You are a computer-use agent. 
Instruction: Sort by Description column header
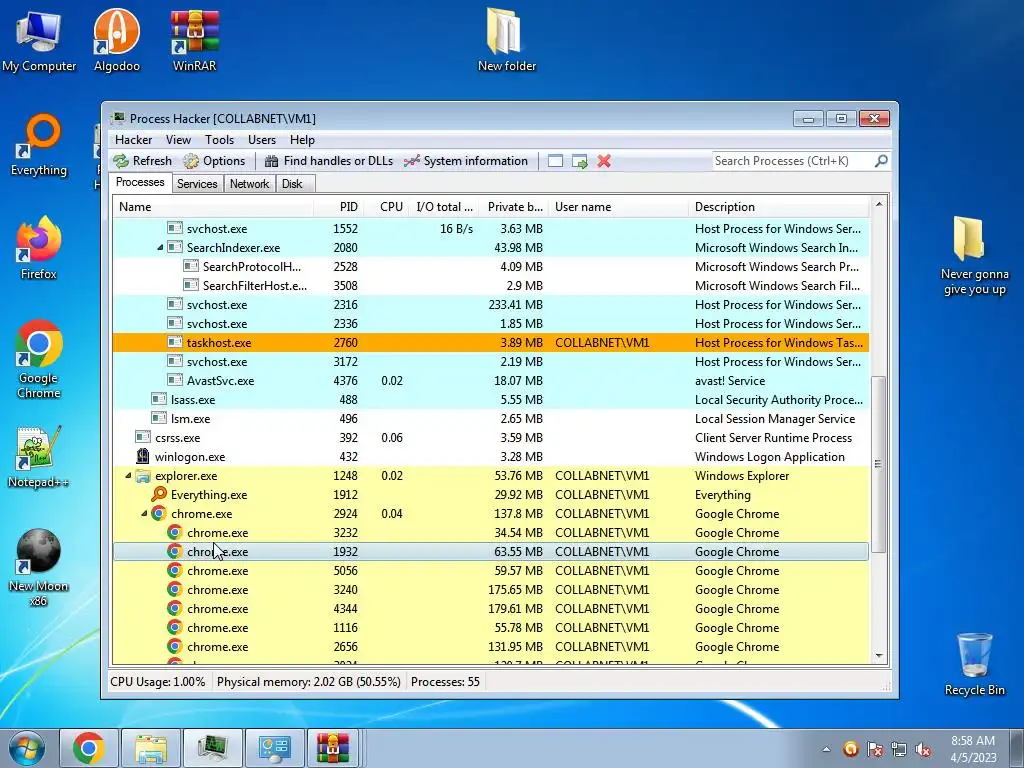pos(779,207)
